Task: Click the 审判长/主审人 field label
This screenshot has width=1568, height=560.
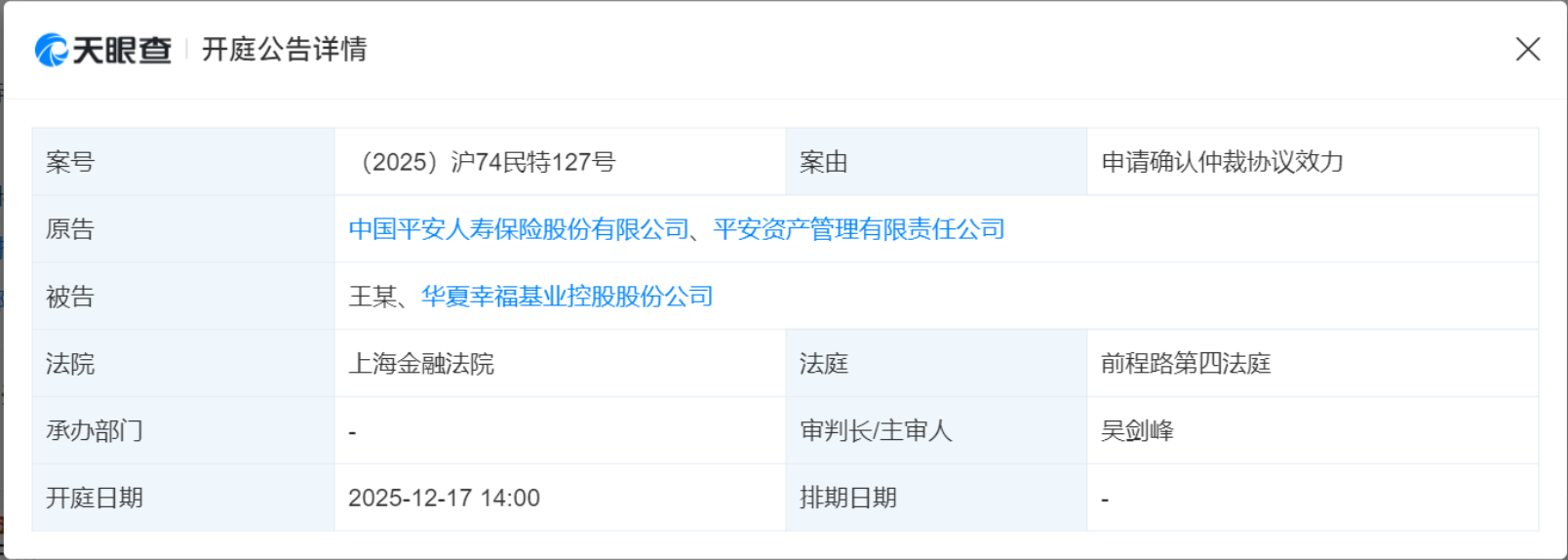Action: point(875,431)
